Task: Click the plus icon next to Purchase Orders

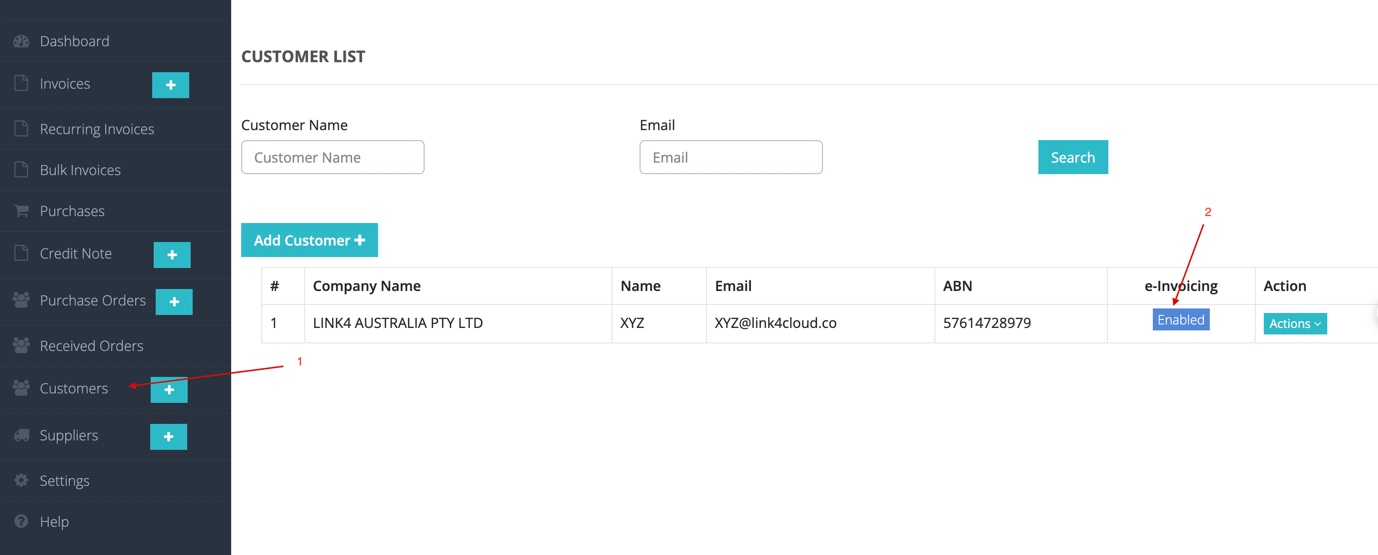Action: pos(174,301)
